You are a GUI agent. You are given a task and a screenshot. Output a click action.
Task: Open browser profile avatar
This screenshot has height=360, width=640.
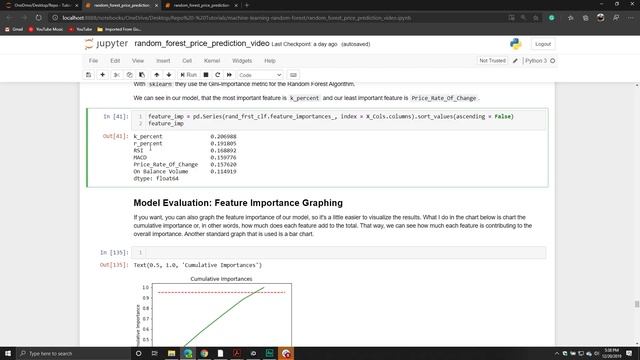point(600,18)
